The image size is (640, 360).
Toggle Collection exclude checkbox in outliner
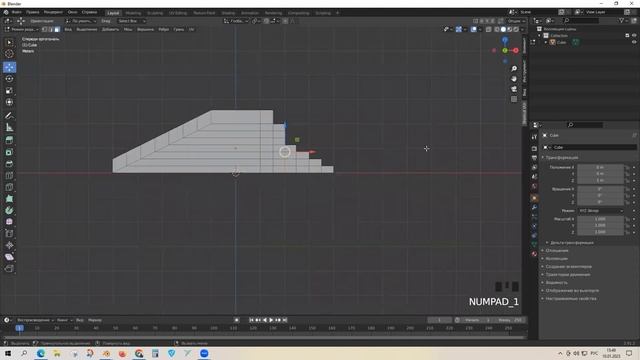pos(627,36)
